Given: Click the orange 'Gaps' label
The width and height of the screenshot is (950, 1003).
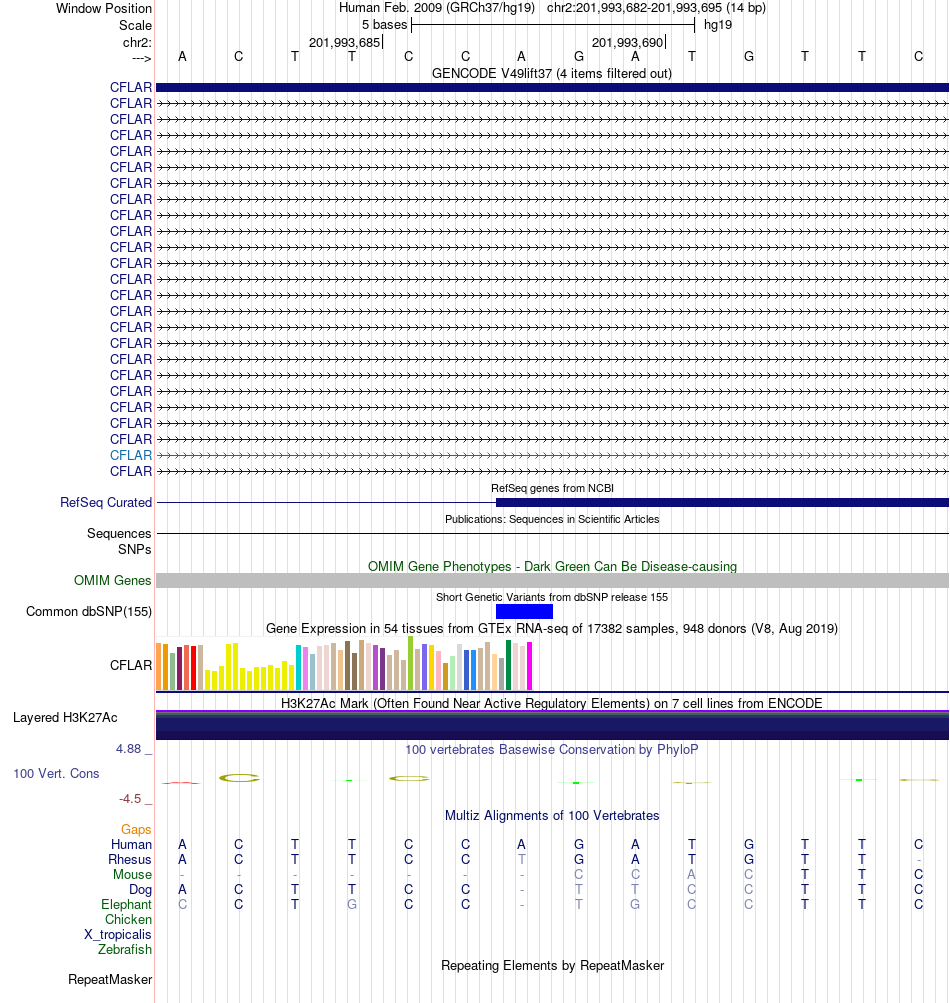Looking at the screenshot, I should pos(136,830).
